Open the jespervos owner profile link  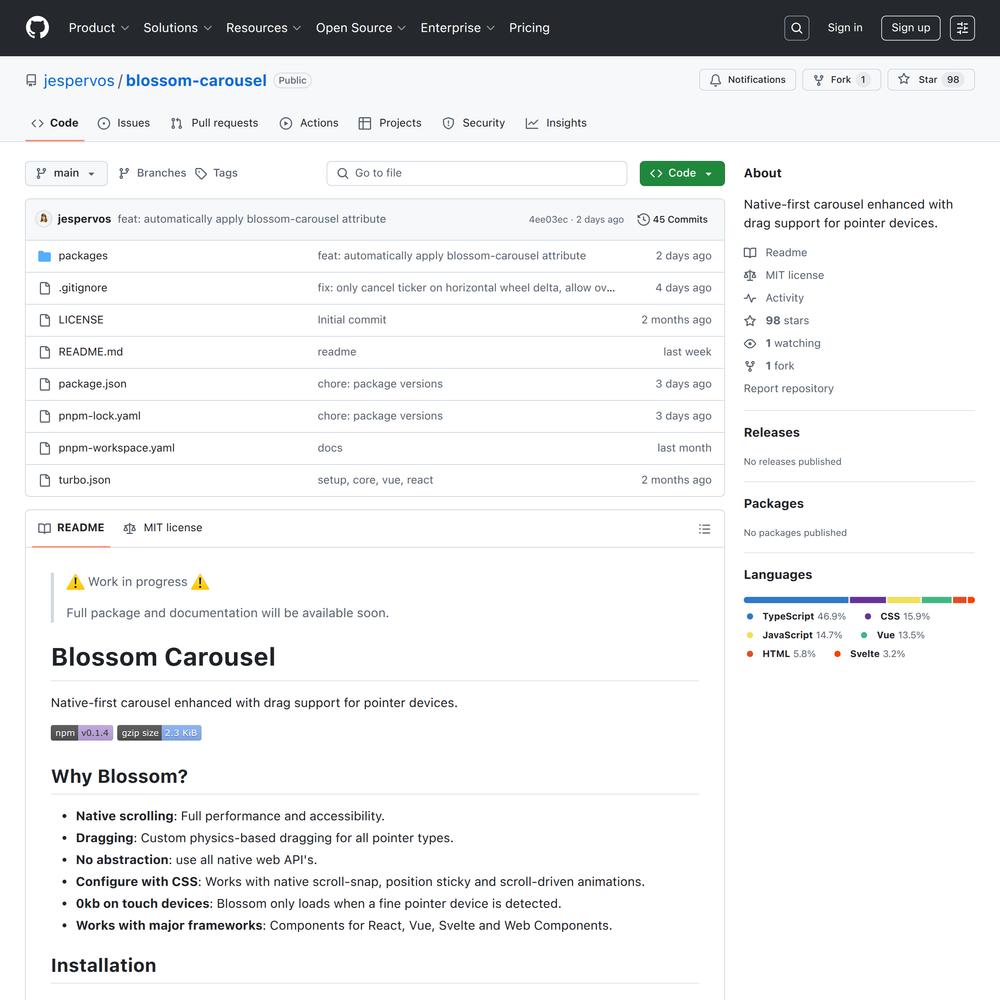click(79, 80)
